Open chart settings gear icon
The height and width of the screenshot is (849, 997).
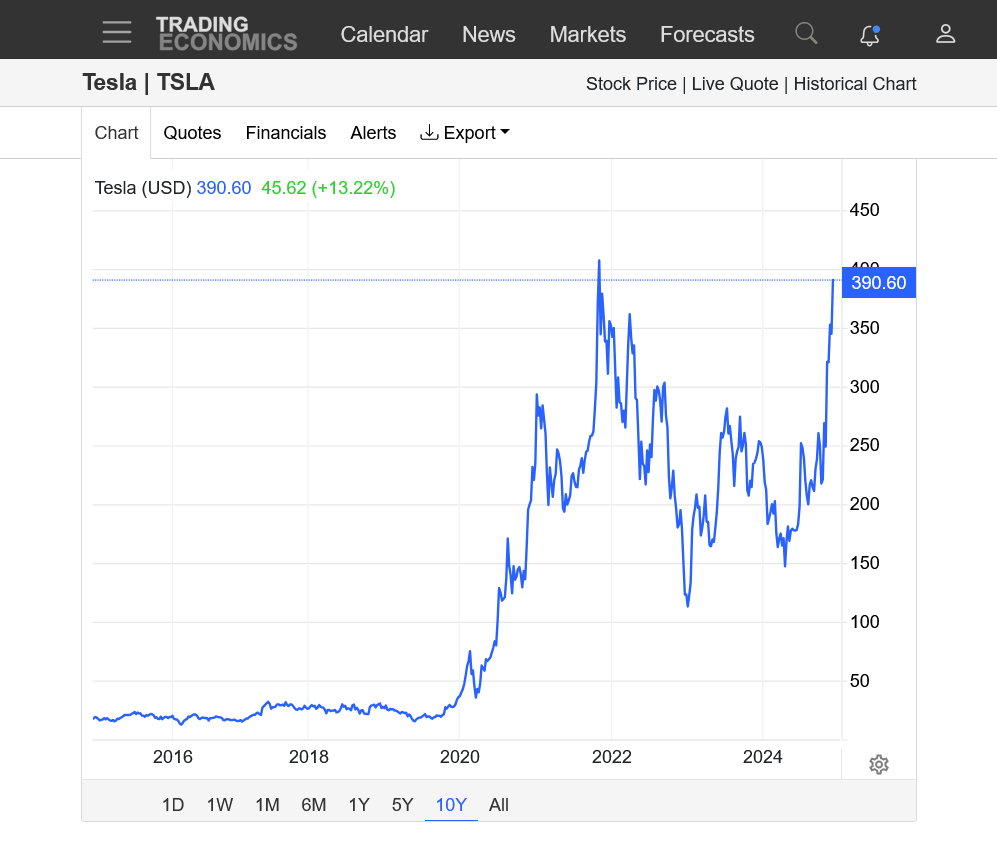[x=879, y=765]
